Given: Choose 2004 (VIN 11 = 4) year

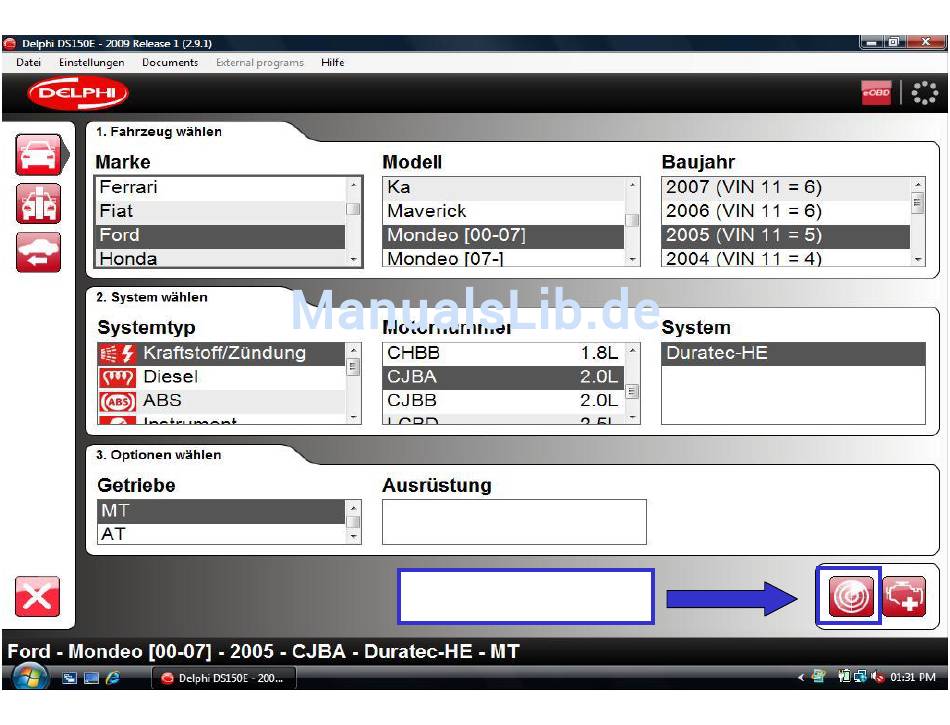Looking at the screenshot, I should pyautogui.click(x=786, y=258).
